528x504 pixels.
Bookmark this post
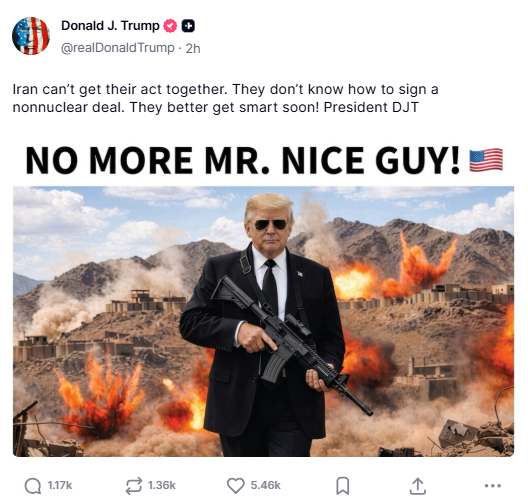(343, 486)
